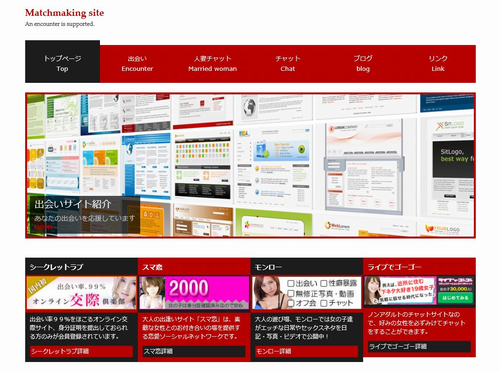Click the モンロー card heading

268,267
